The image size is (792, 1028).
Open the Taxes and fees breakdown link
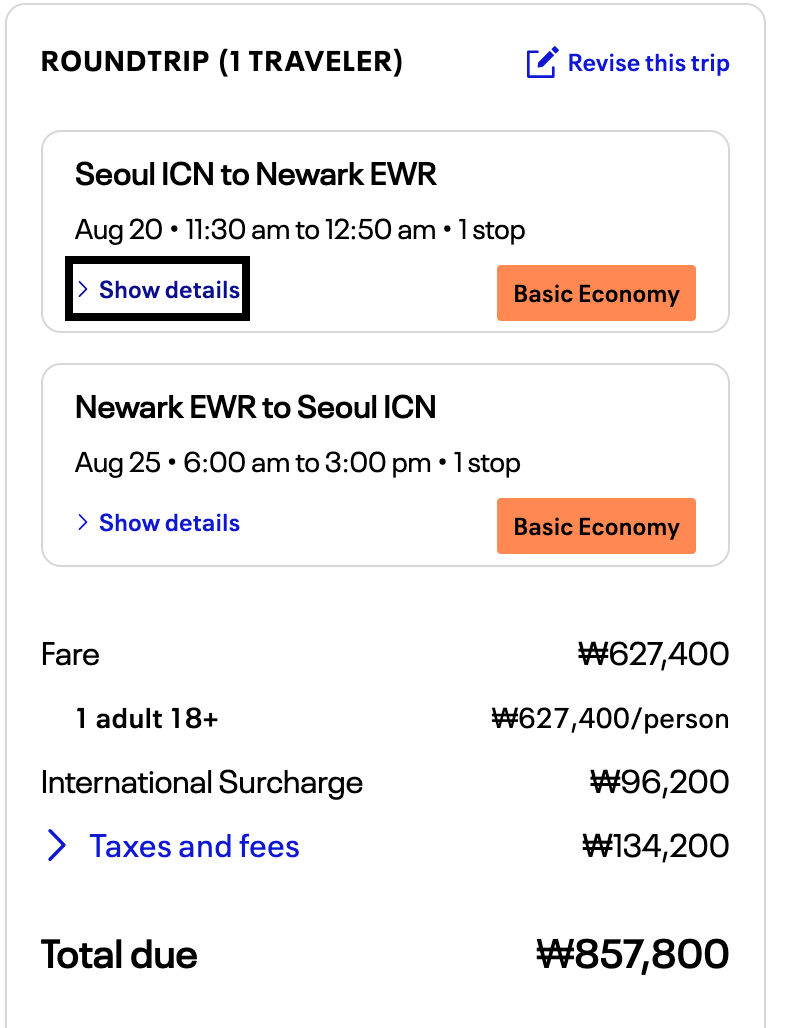[194, 846]
